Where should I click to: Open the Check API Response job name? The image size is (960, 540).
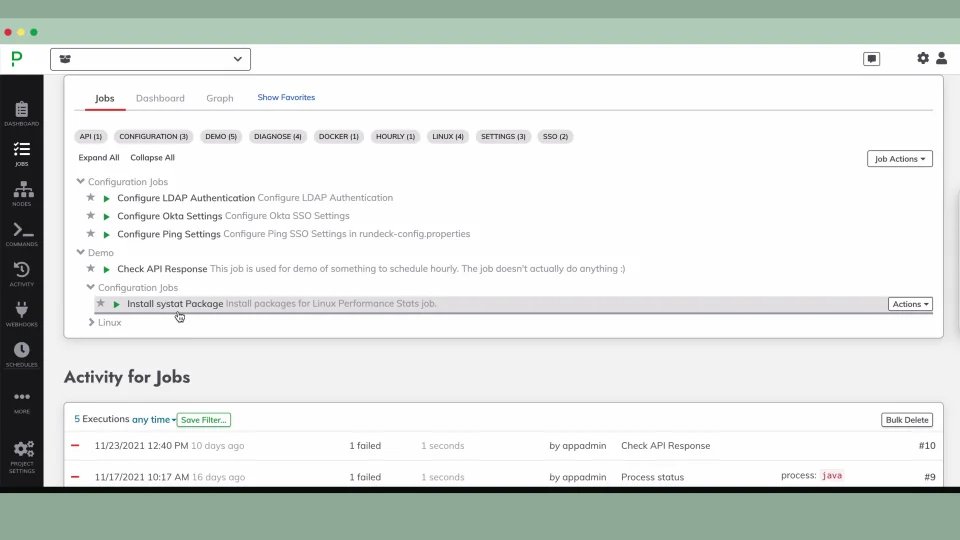click(162, 269)
